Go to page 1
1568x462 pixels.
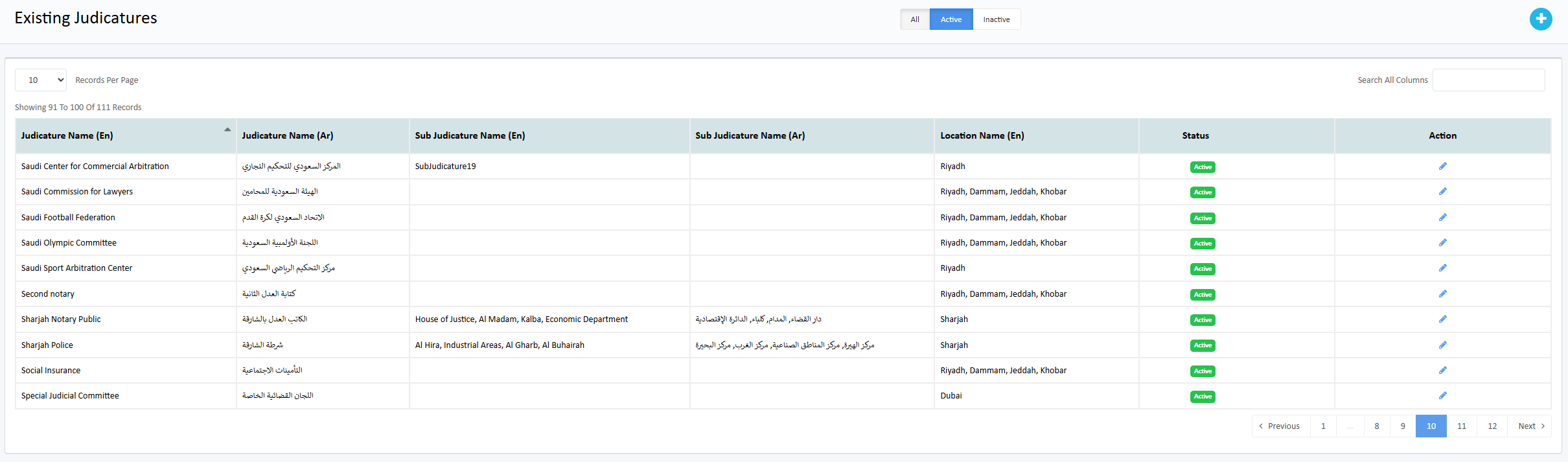pos(1323,426)
